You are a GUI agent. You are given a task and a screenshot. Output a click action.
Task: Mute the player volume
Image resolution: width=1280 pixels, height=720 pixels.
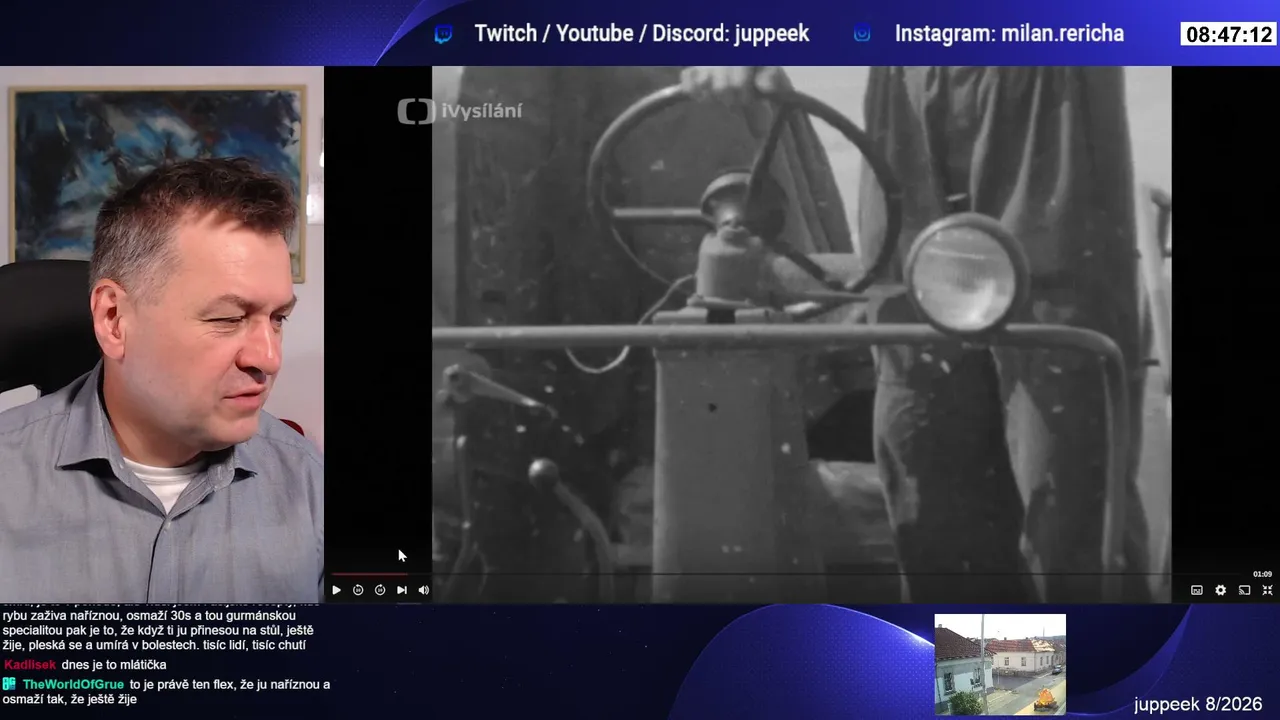tap(424, 590)
